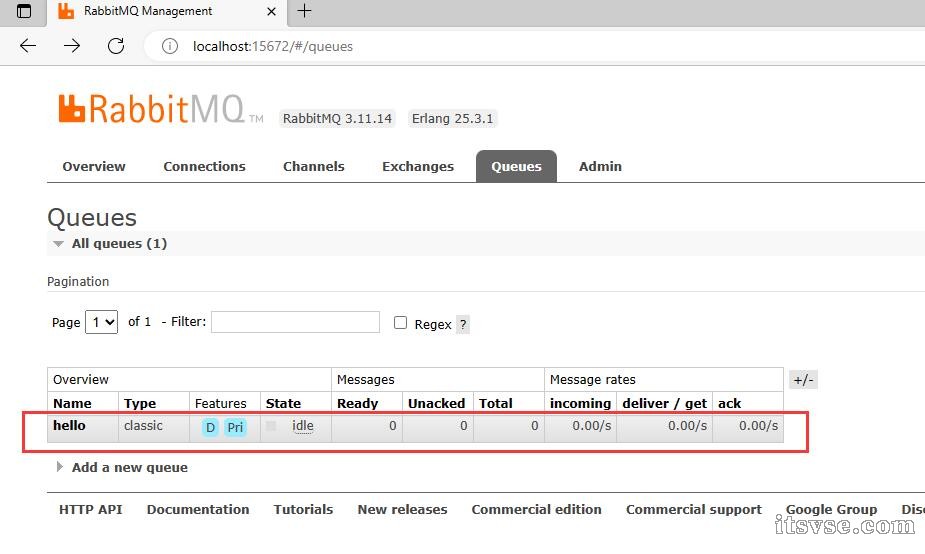Click the site information icon in the address bar
The width and height of the screenshot is (925, 554).
click(x=170, y=46)
